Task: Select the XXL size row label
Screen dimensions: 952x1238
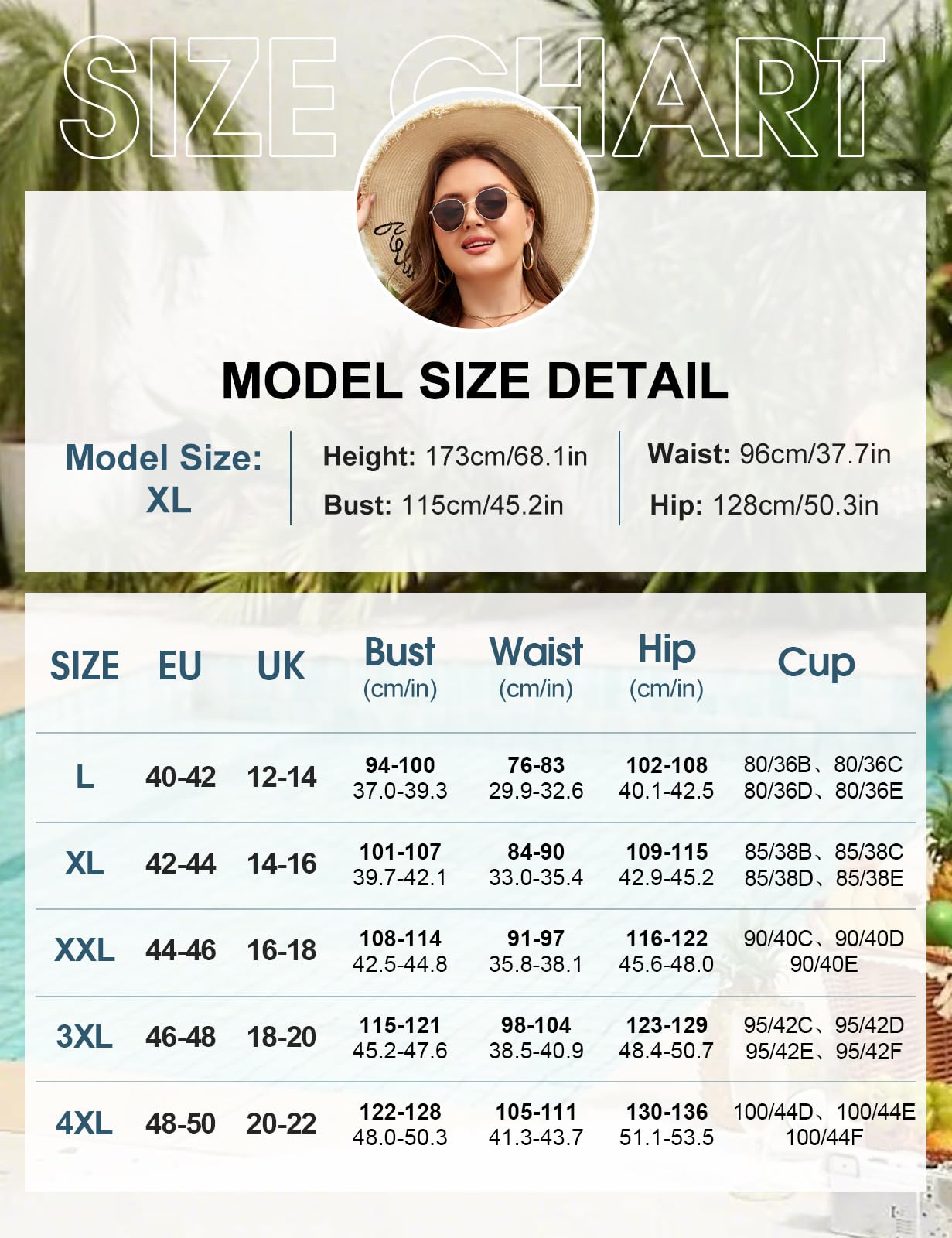Action: point(85,950)
